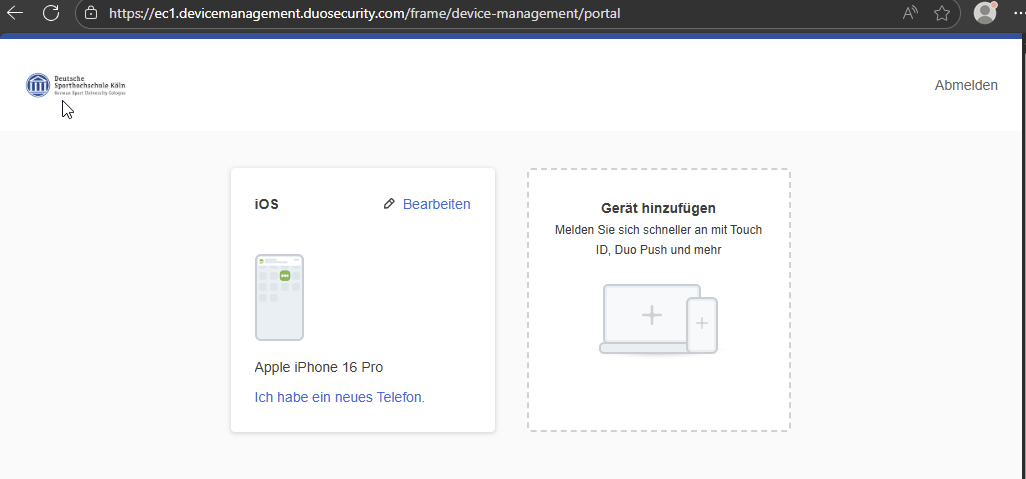The height and width of the screenshot is (479, 1026).
Task: Click the iPhone illustration in the iOS card
Action: [x=279, y=297]
